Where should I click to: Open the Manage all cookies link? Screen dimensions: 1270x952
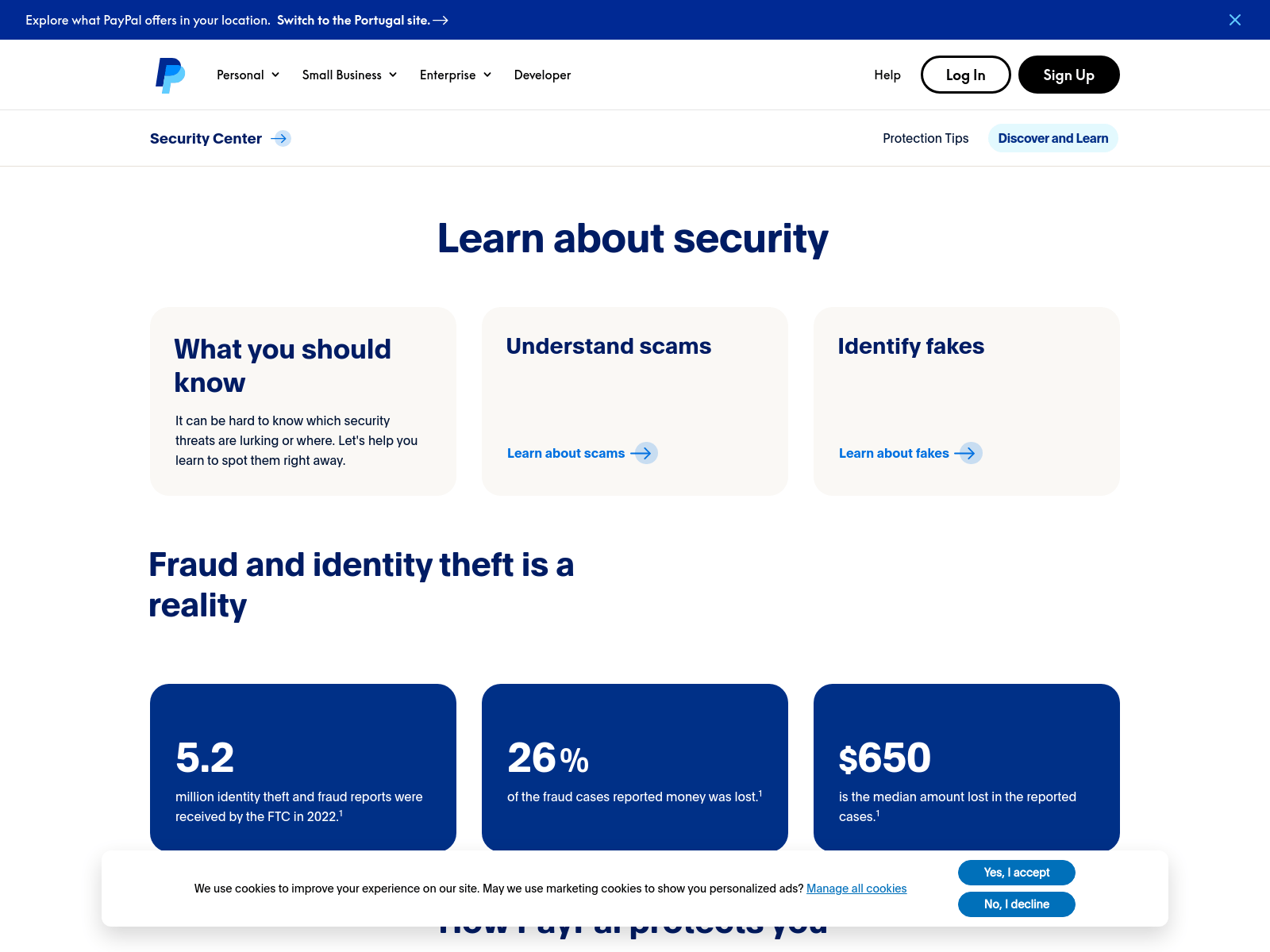(856, 889)
